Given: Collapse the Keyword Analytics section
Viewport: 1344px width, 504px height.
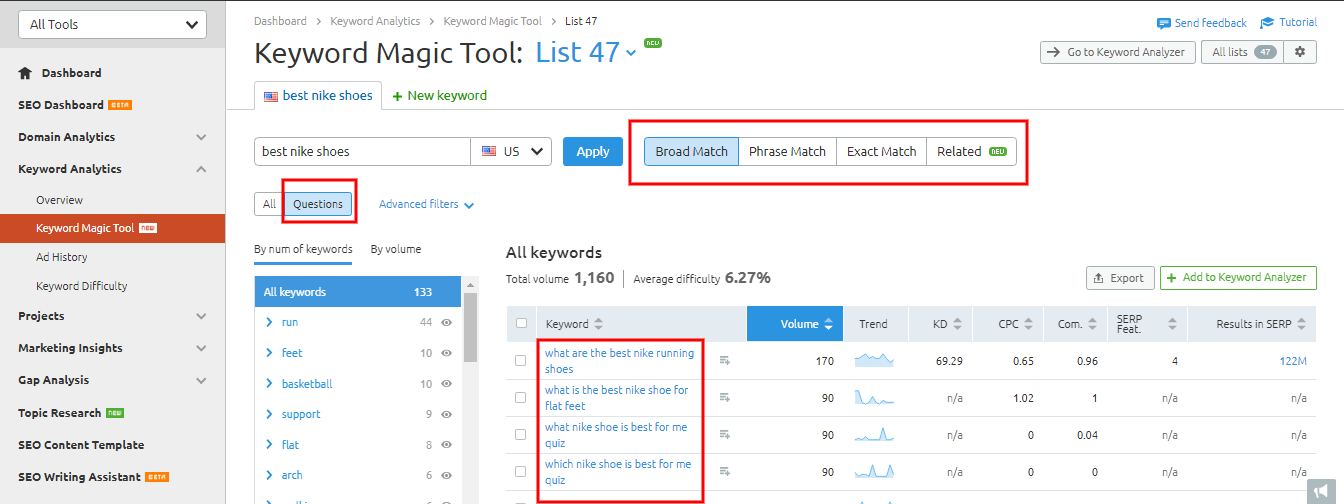Looking at the screenshot, I should pos(201,169).
